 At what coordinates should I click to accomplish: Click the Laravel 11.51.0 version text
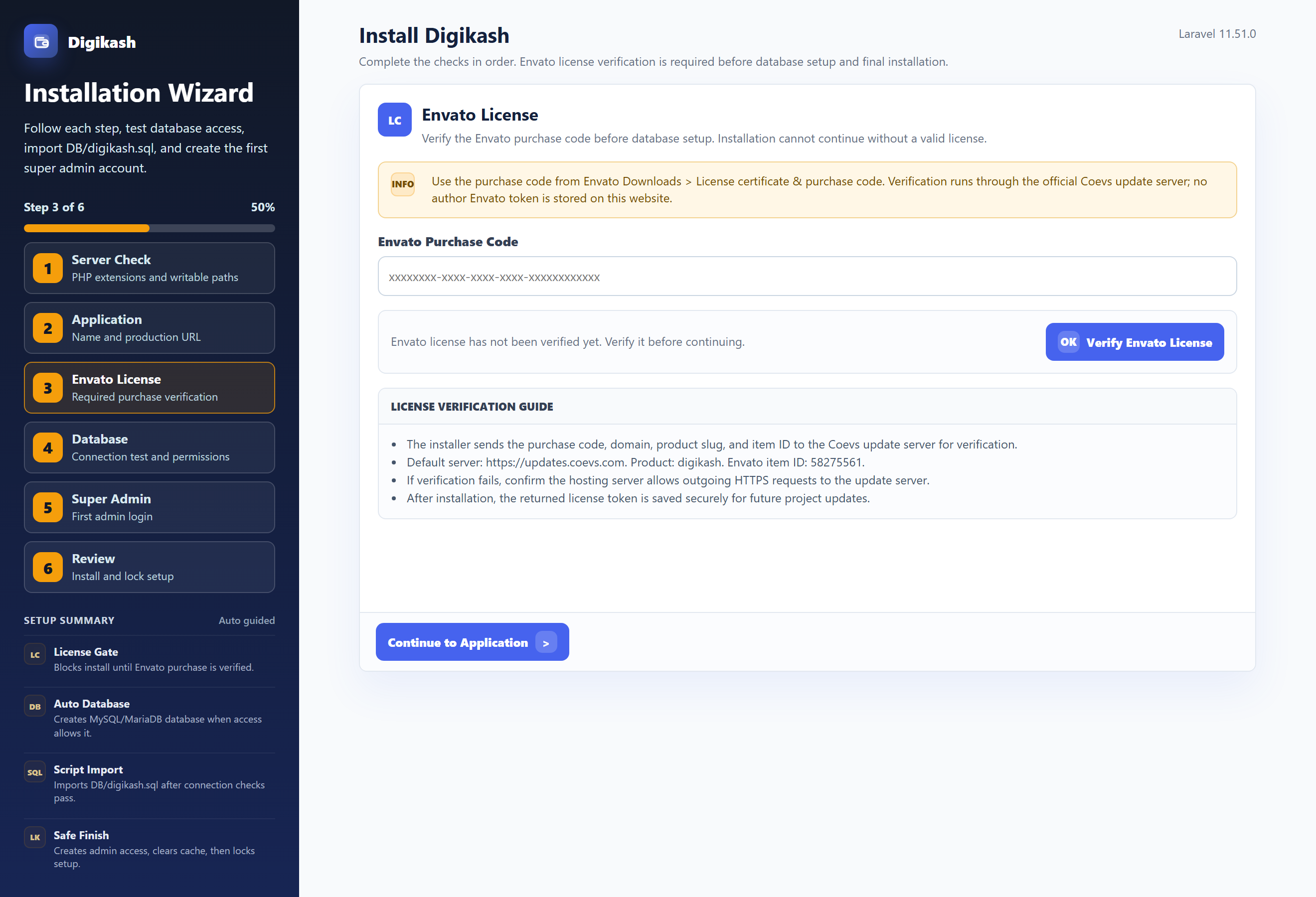pos(1217,34)
